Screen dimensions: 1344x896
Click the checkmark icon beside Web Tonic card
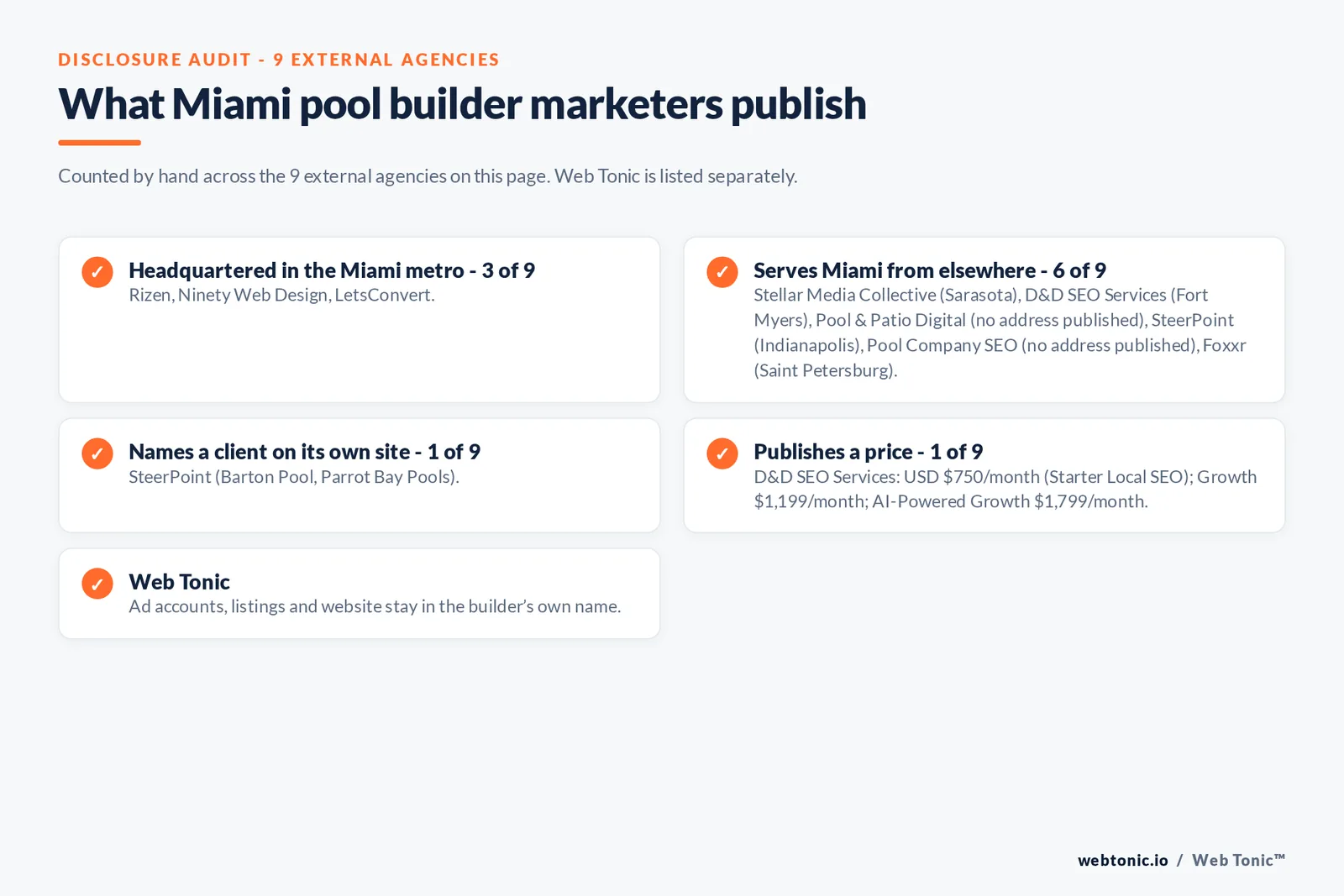tap(97, 584)
